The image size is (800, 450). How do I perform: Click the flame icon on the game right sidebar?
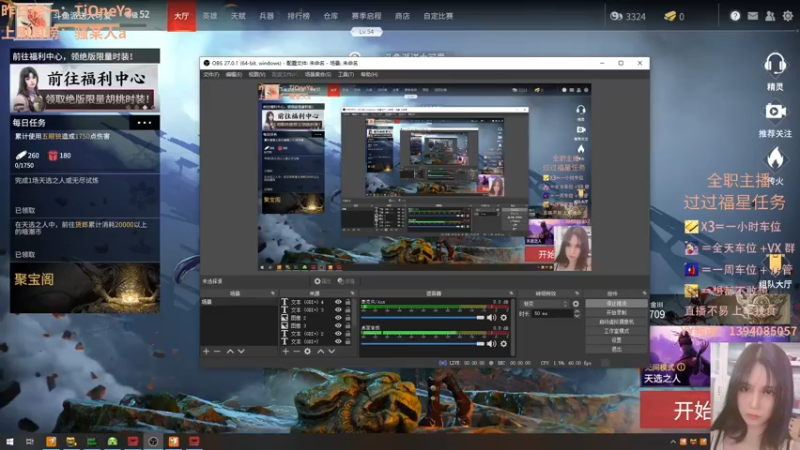click(775, 158)
